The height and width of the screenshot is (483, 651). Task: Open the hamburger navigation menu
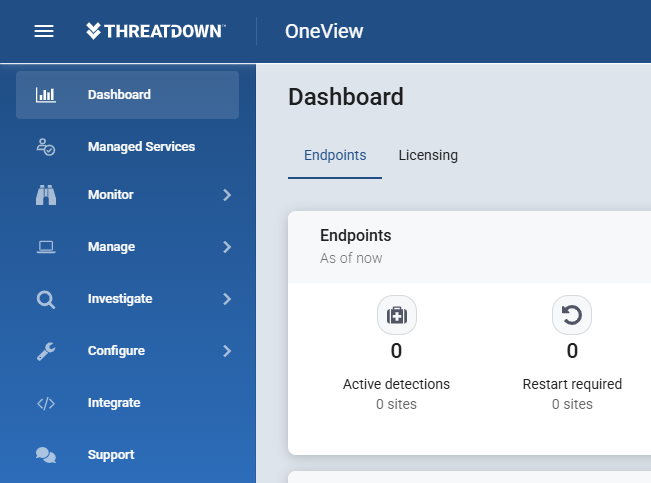click(44, 31)
